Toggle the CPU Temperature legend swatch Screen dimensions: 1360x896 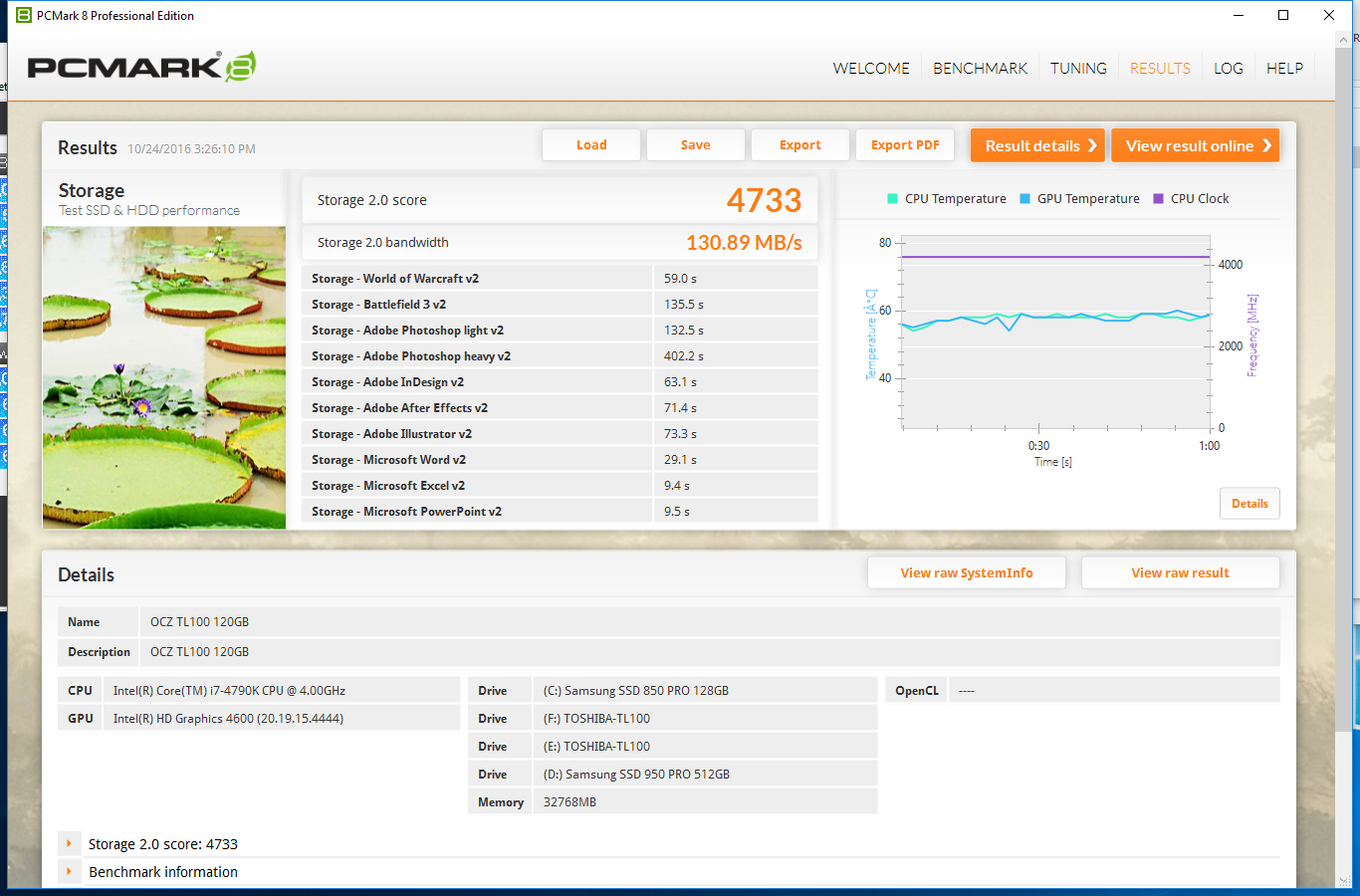tap(892, 199)
